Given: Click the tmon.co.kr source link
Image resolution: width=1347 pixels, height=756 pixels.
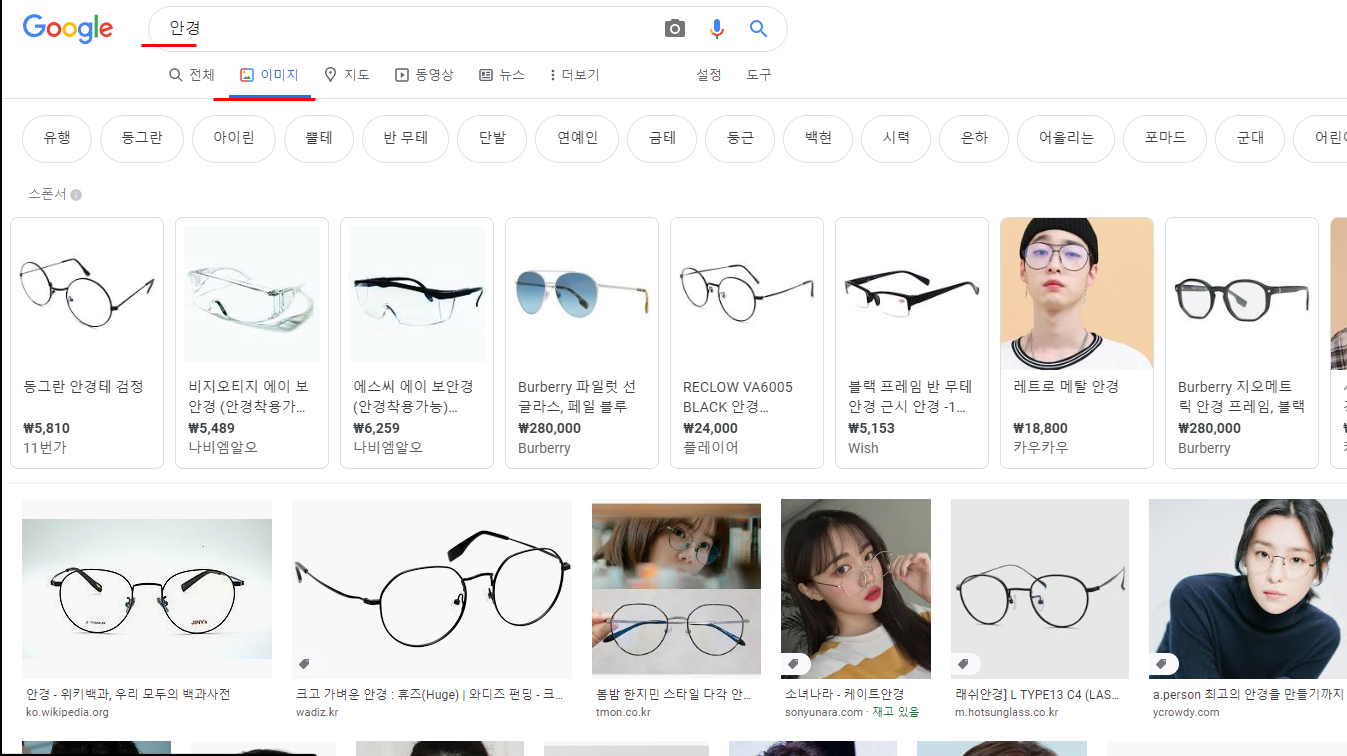Looking at the screenshot, I should (x=623, y=713).
